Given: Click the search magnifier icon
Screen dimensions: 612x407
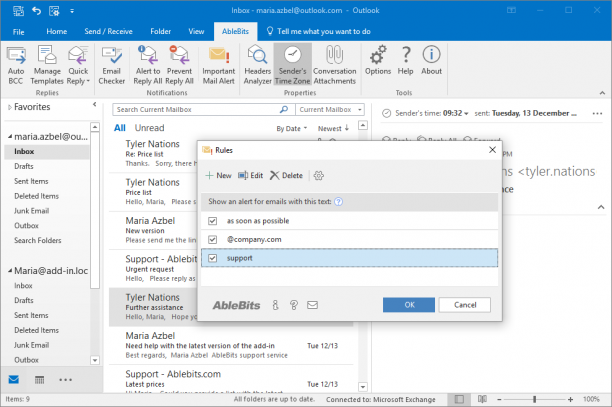Looking at the screenshot, I should [284, 109].
